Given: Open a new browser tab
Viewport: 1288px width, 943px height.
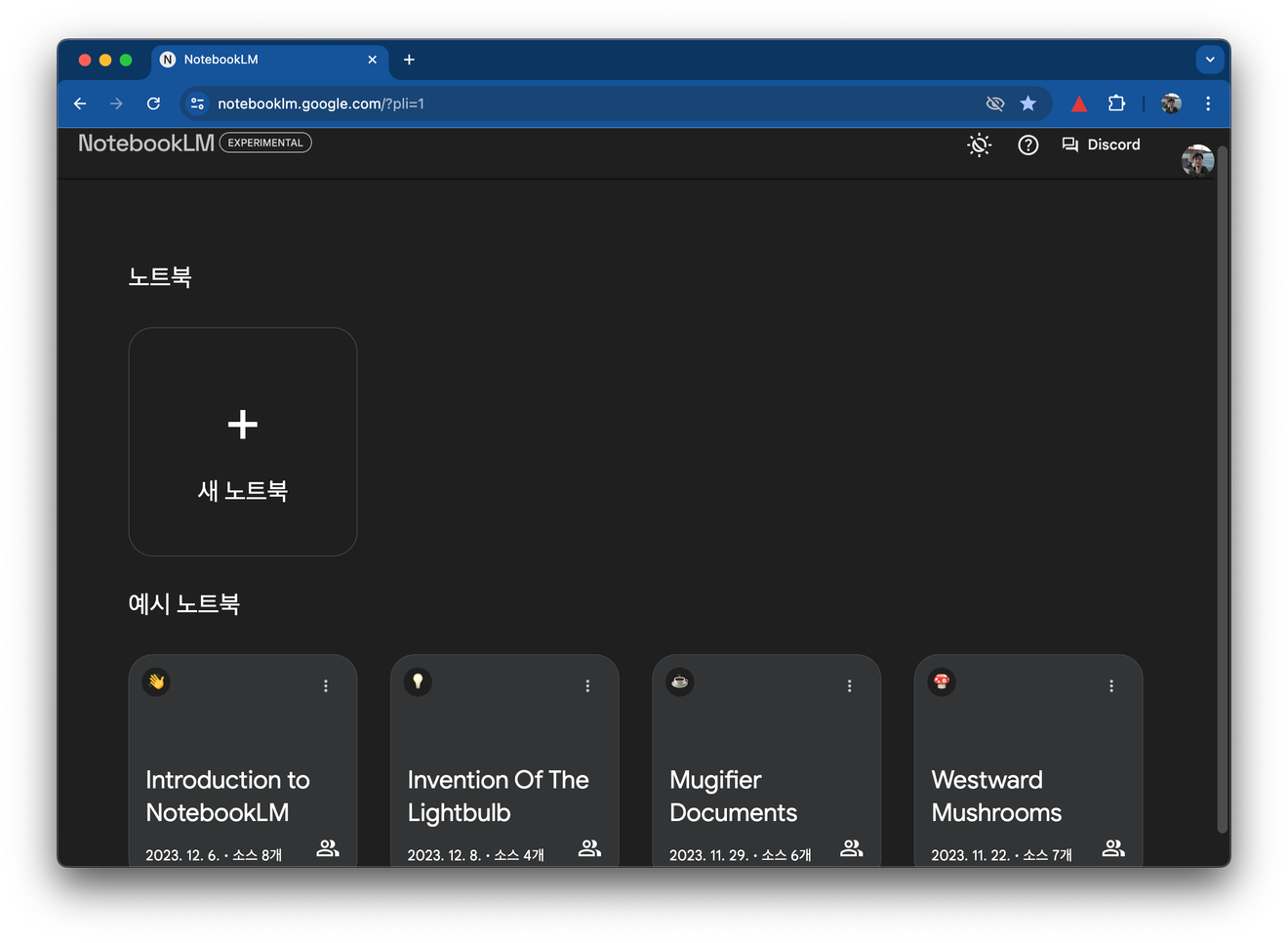Looking at the screenshot, I should [409, 60].
